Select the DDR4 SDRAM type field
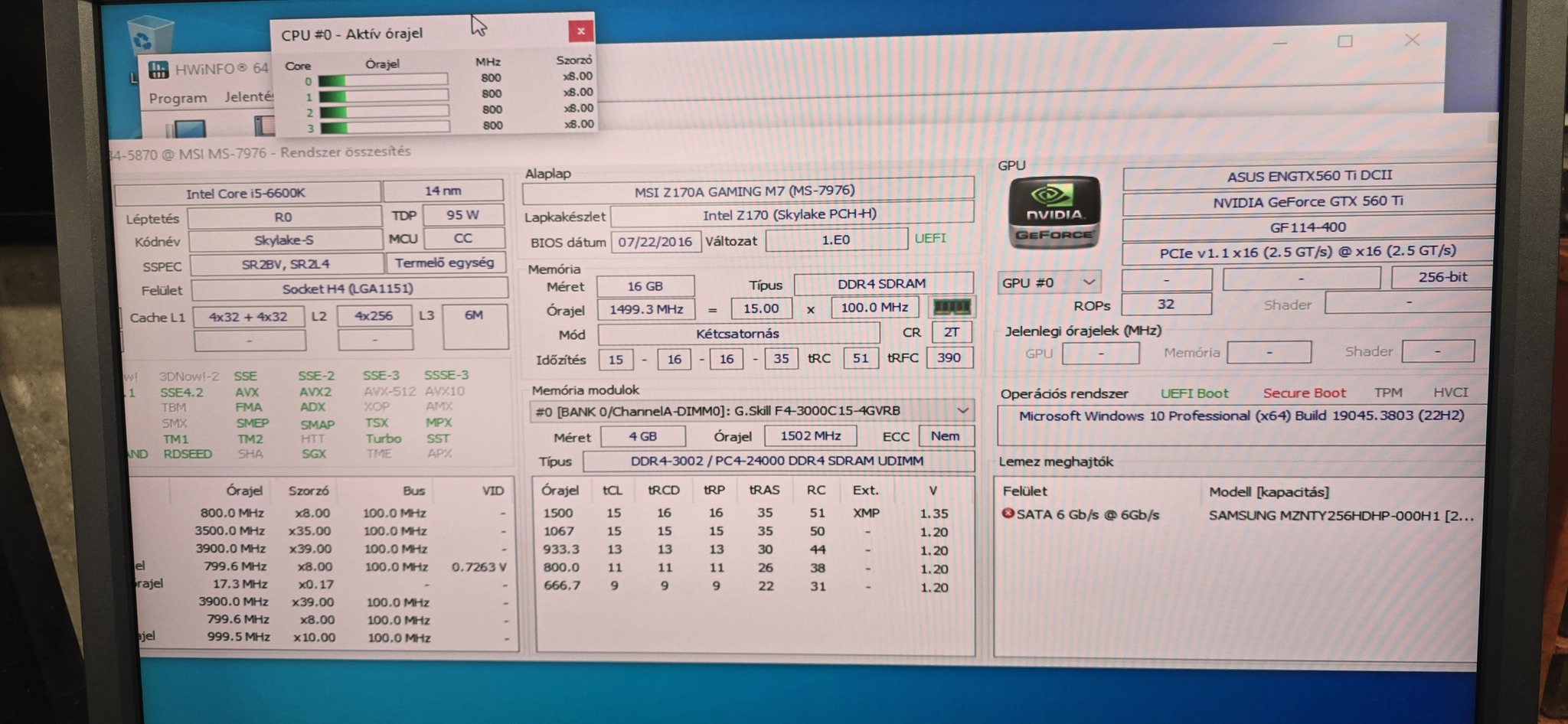 pyautogui.click(x=883, y=283)
